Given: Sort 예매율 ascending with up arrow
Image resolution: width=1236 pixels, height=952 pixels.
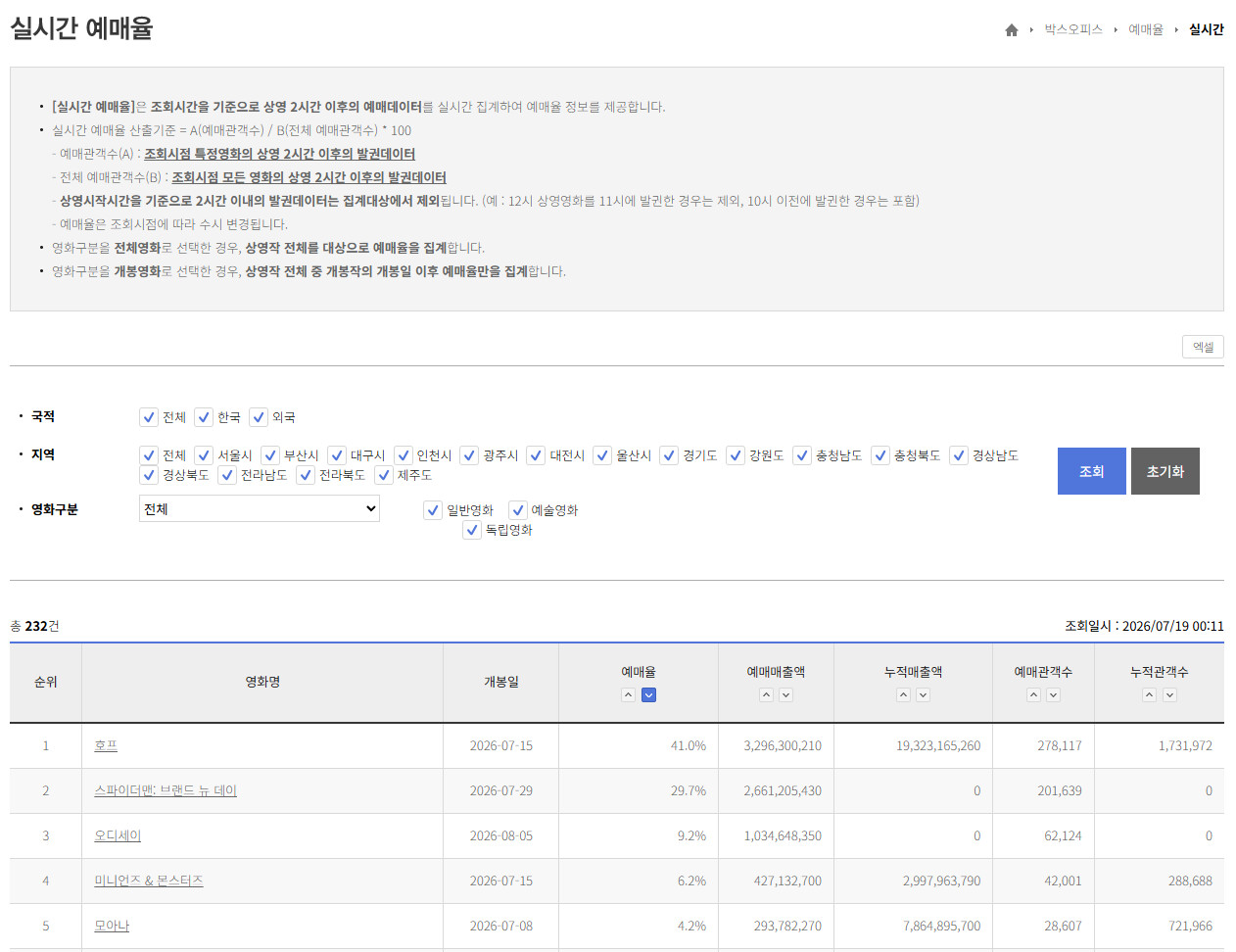Looking at the screenshot, I should click(x=629, y=695).
